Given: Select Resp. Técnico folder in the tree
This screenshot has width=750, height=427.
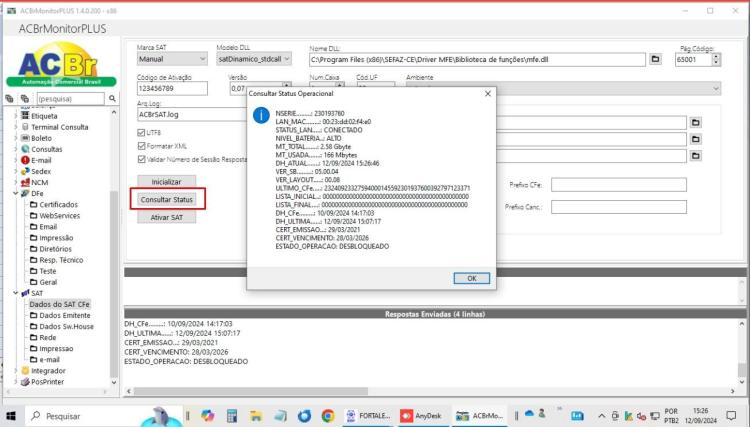Looking at the screenshot, I should tap(61, 260).
